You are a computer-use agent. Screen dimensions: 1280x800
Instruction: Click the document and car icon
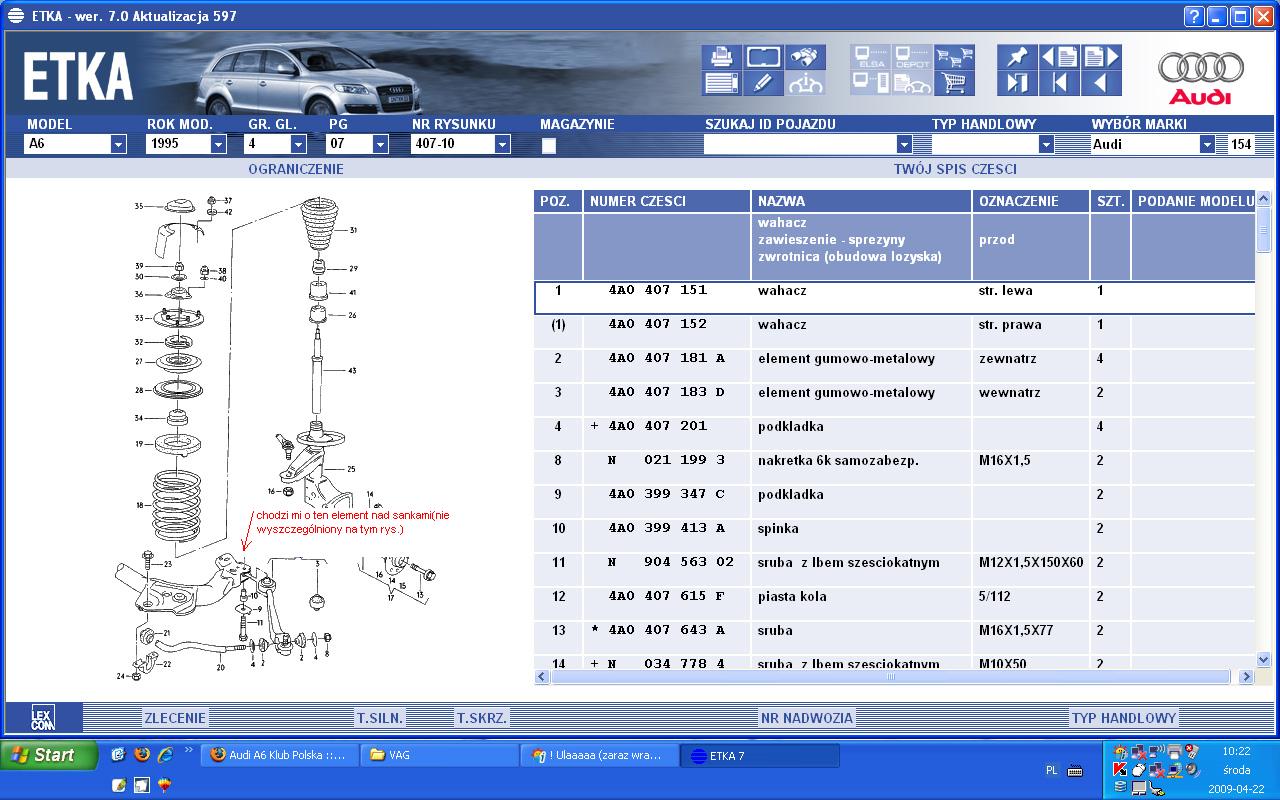[x=912, y=83]
